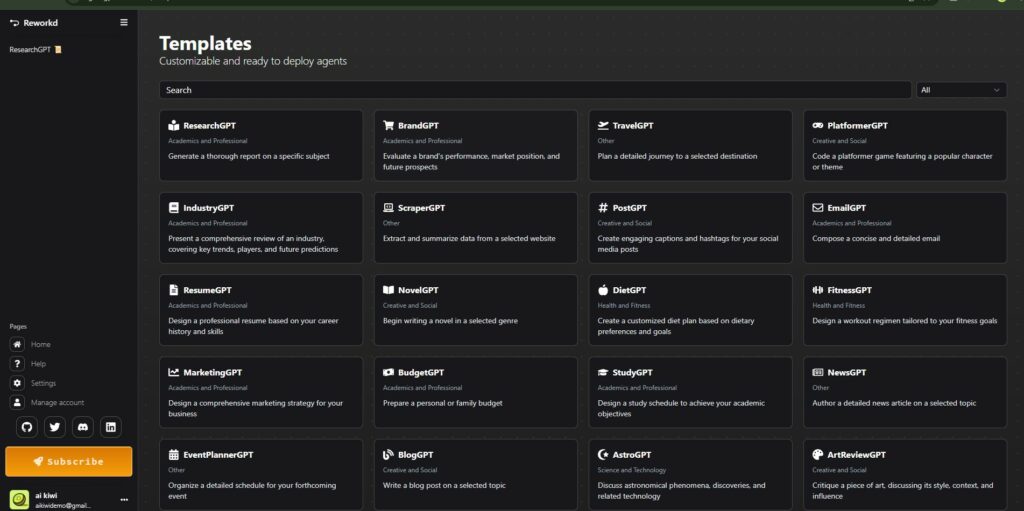
Task: Open the GitHub icon link
Action: point(27,427)
